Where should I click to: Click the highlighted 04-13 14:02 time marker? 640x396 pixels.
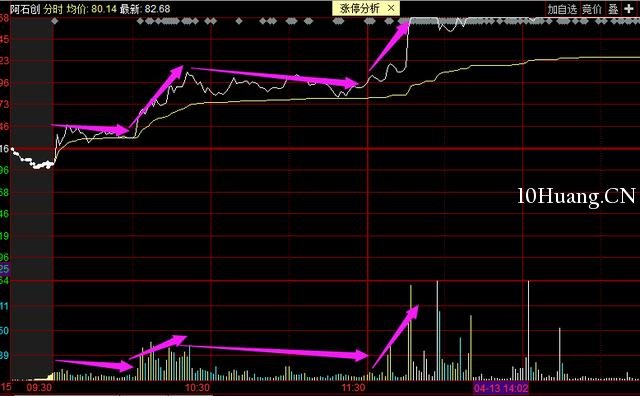[x=501, y=387]
